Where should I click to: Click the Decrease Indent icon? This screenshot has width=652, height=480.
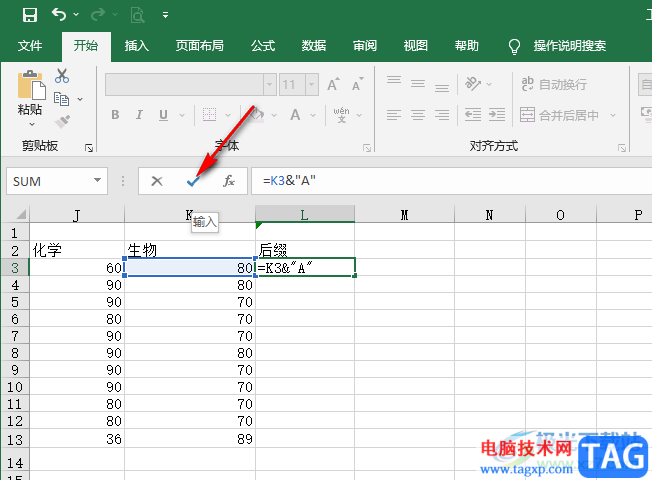coord(473,114)
